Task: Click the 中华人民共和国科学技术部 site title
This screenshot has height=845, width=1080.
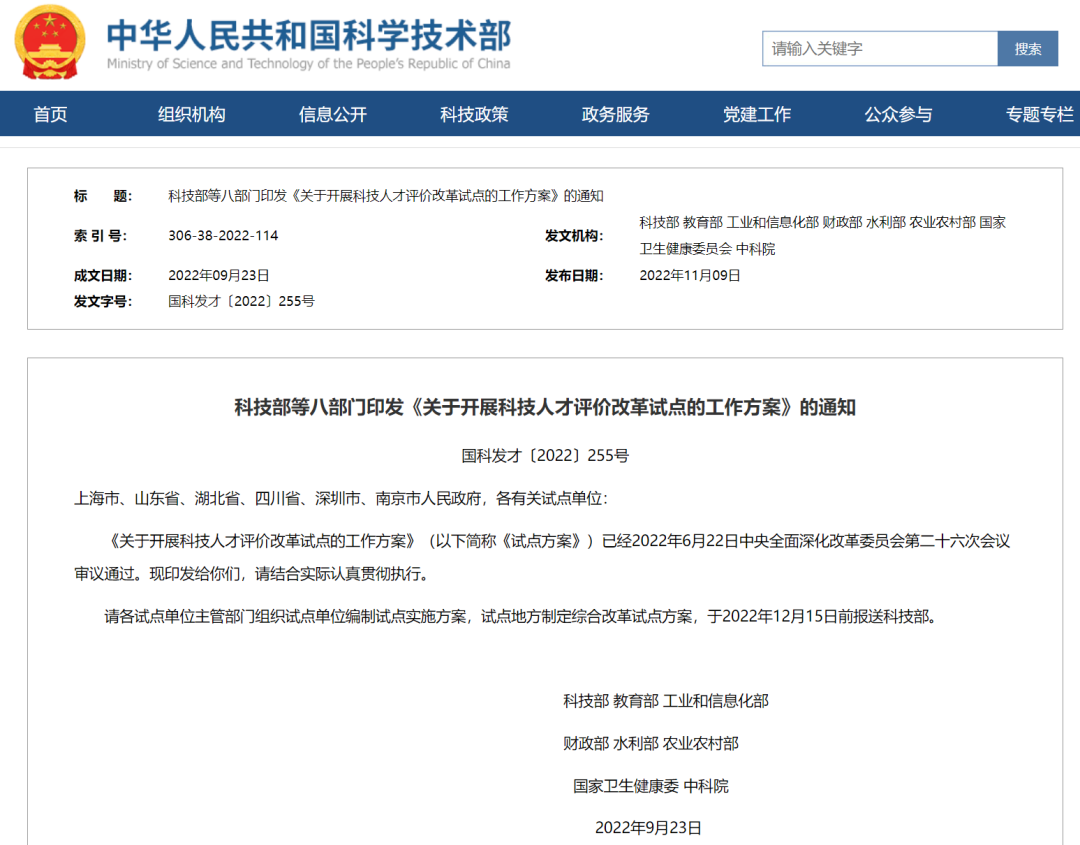Action: [x=308, y=37]
